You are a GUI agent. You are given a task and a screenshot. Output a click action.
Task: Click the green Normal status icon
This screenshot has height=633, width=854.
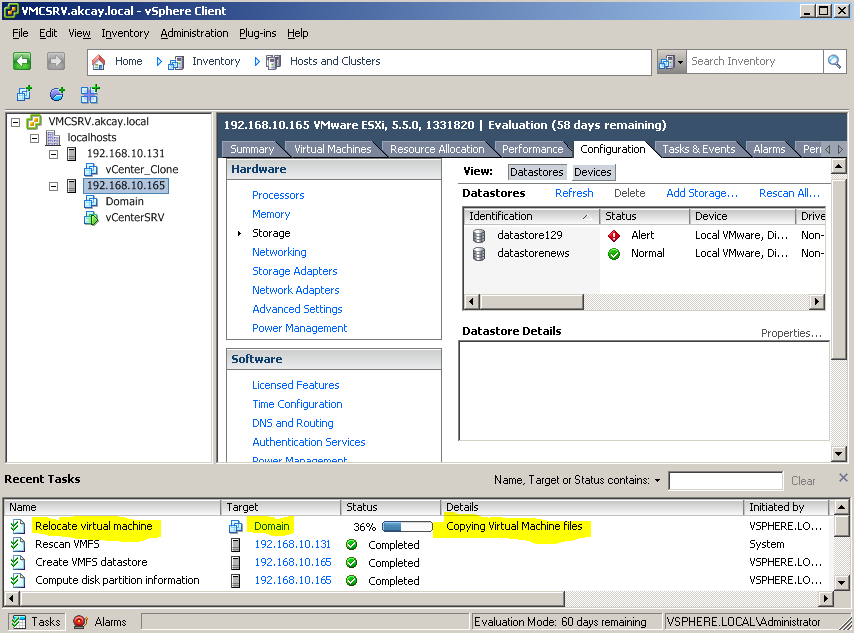click(614, 253)
